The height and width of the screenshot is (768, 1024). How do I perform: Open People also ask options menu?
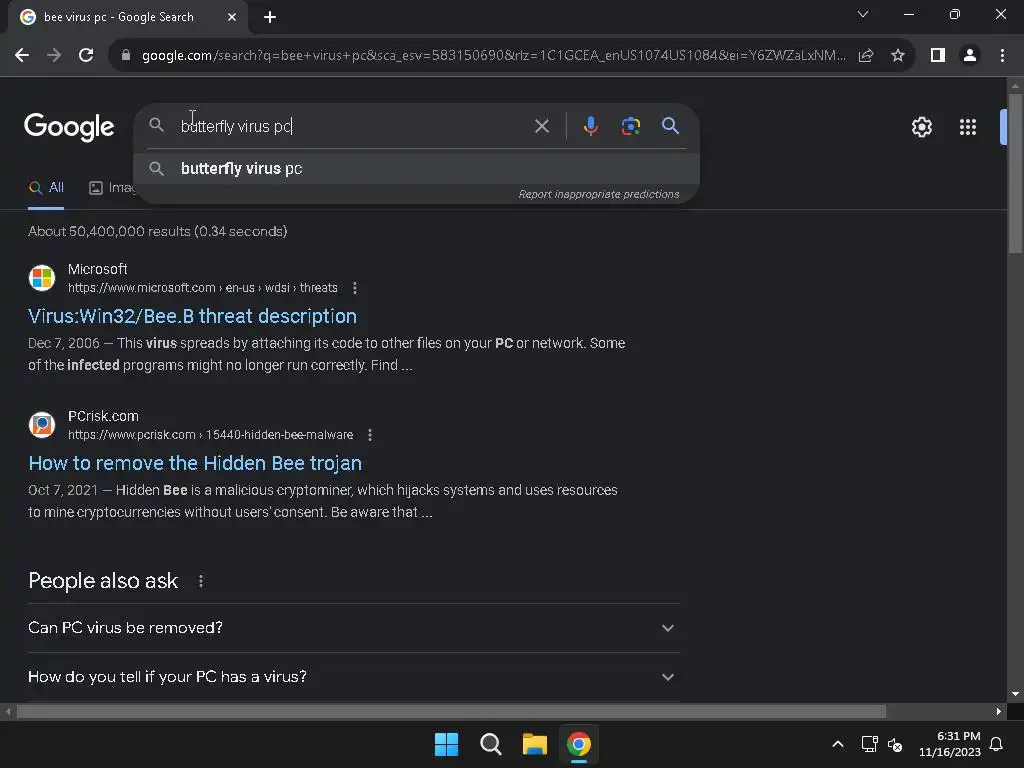pyautogui.click(x=200, y=581)
